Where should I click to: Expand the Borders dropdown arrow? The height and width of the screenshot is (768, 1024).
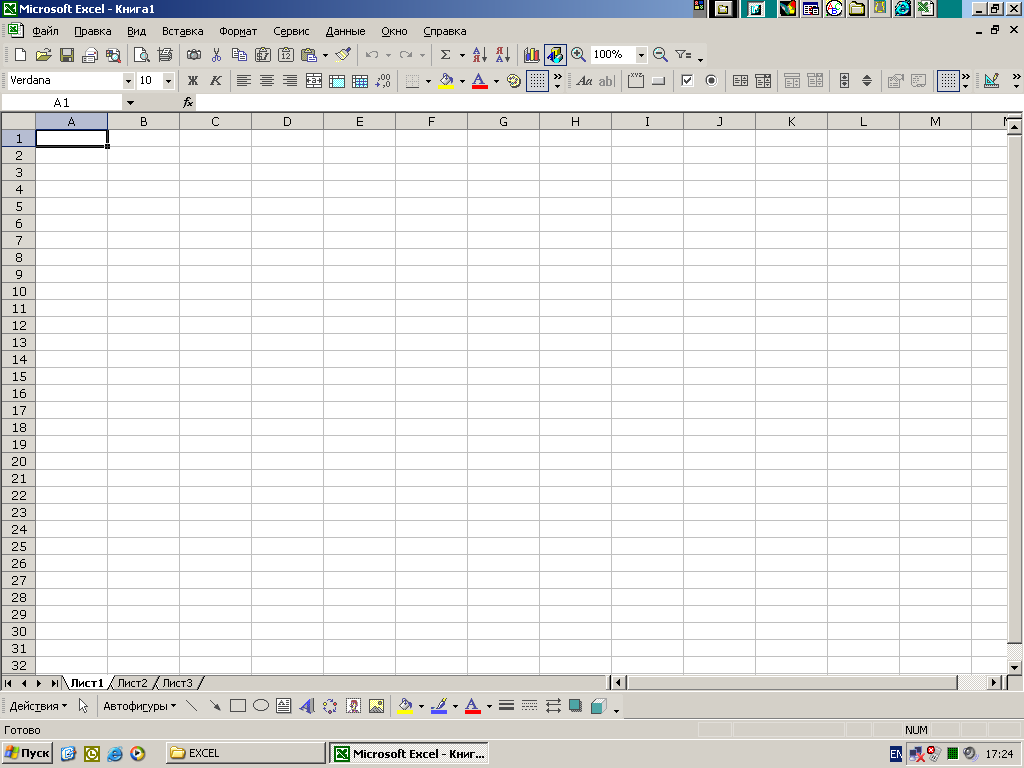click(428, 80)
